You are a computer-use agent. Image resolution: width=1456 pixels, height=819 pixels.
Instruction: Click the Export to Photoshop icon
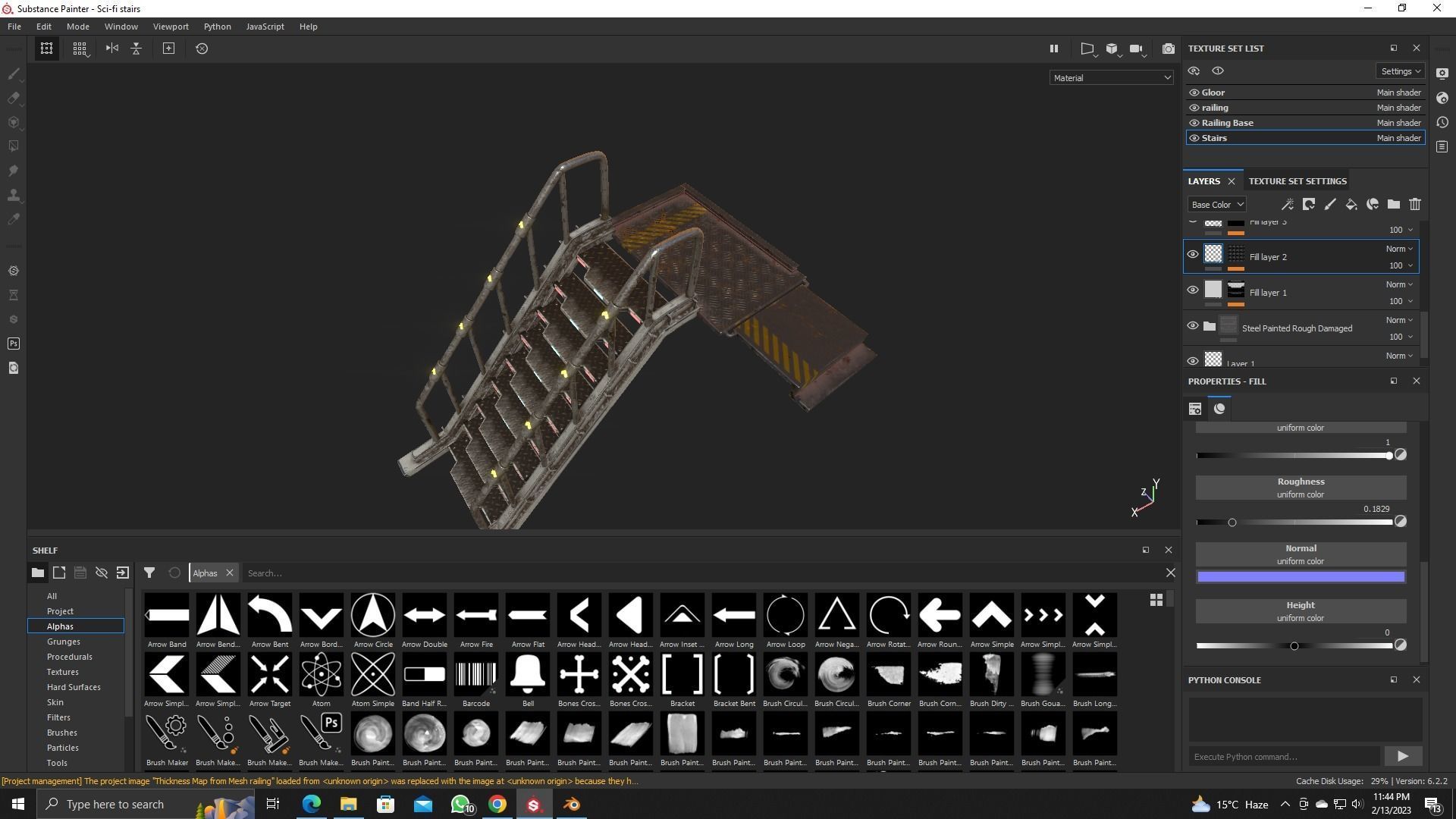coord(13,344)
